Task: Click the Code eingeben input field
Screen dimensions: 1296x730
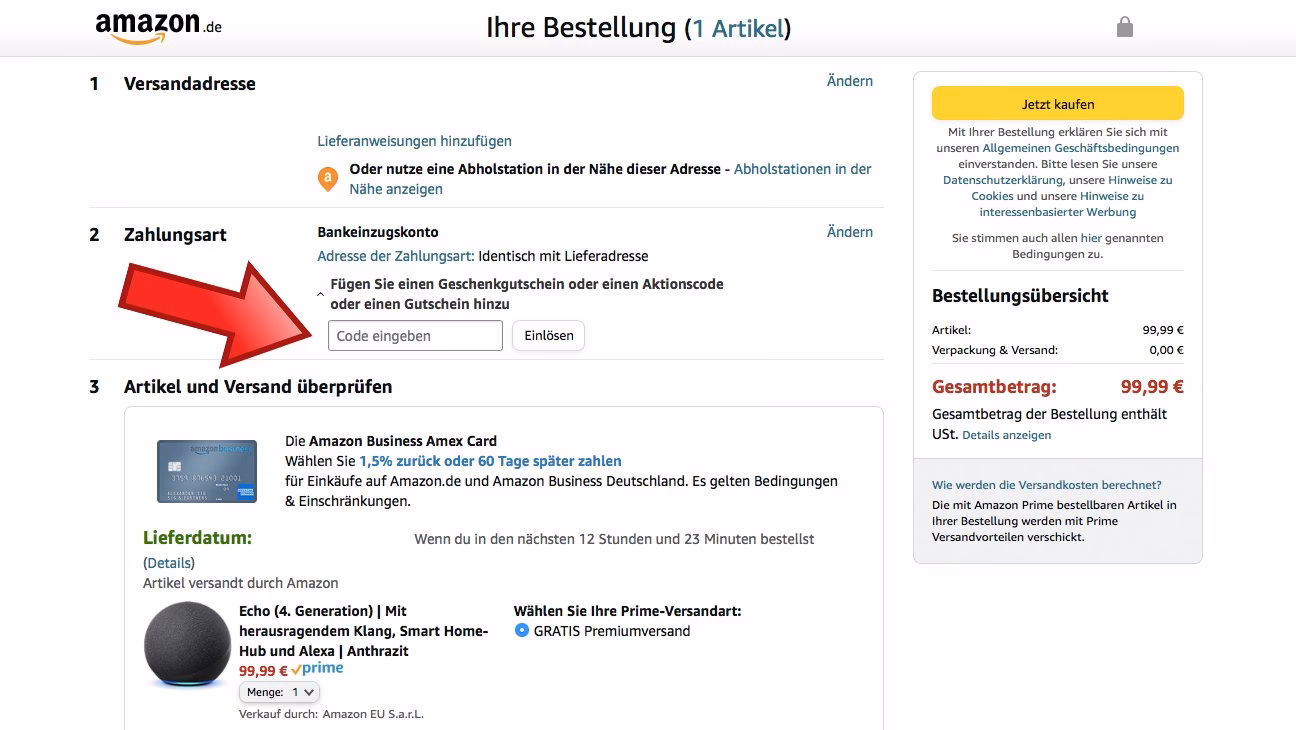Action: tap(415, 335)
